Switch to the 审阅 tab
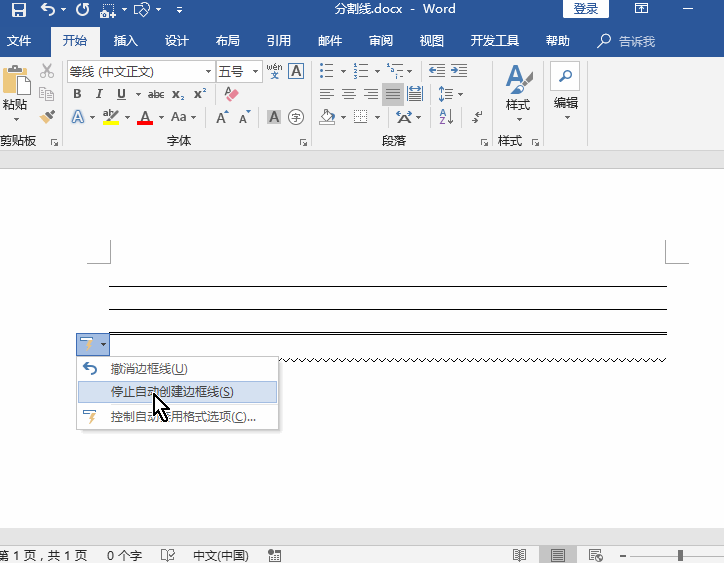The height and width of the screenshot is (563, 724). pyautogui.click(x=381, y=41)
